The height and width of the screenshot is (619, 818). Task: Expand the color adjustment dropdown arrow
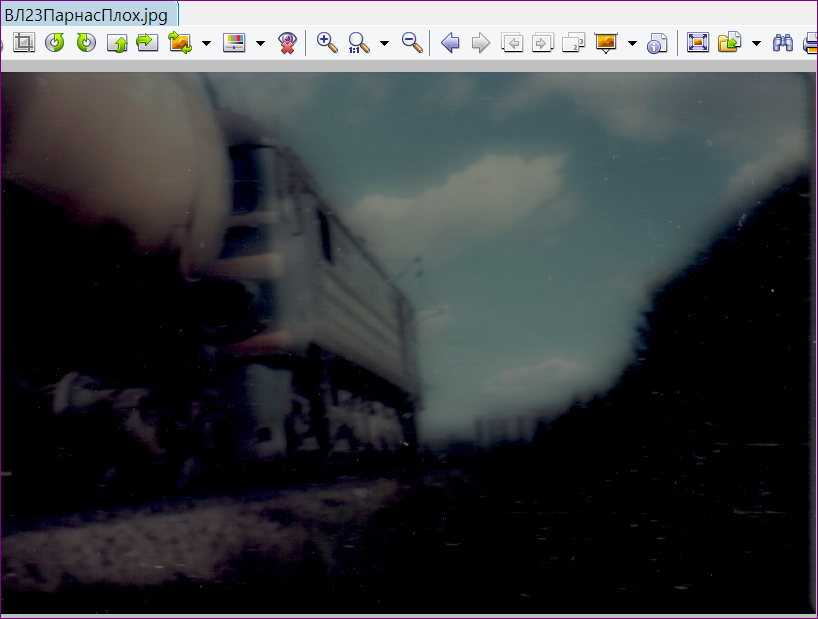260,43
